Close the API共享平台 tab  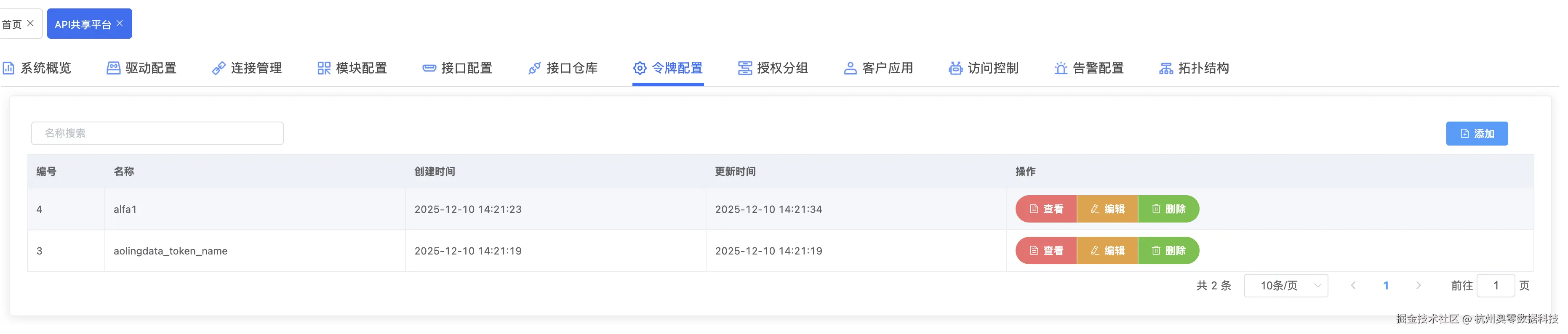pos(120,23)
